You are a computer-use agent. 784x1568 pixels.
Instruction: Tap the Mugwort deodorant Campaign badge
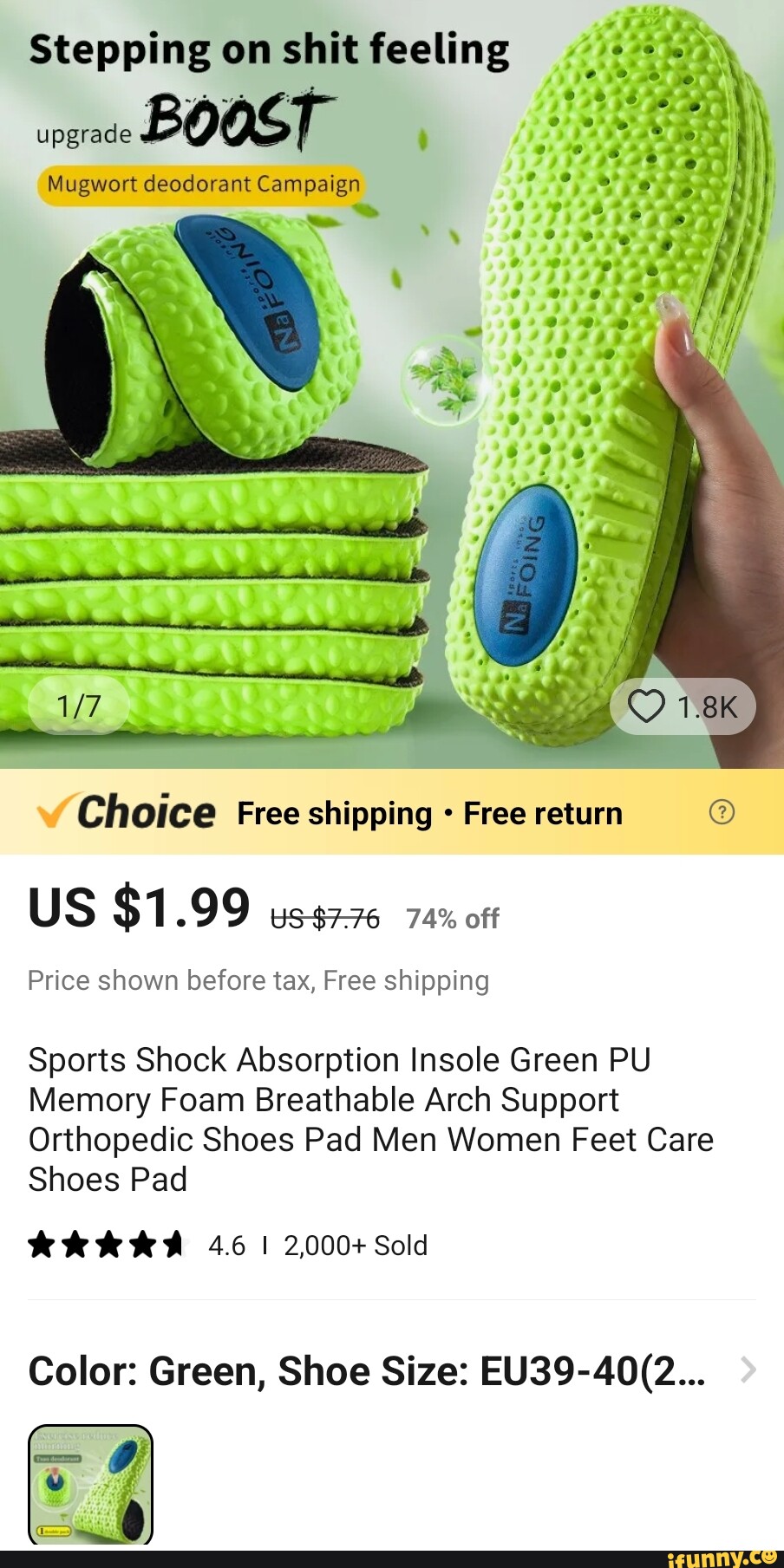click(201, 185)
